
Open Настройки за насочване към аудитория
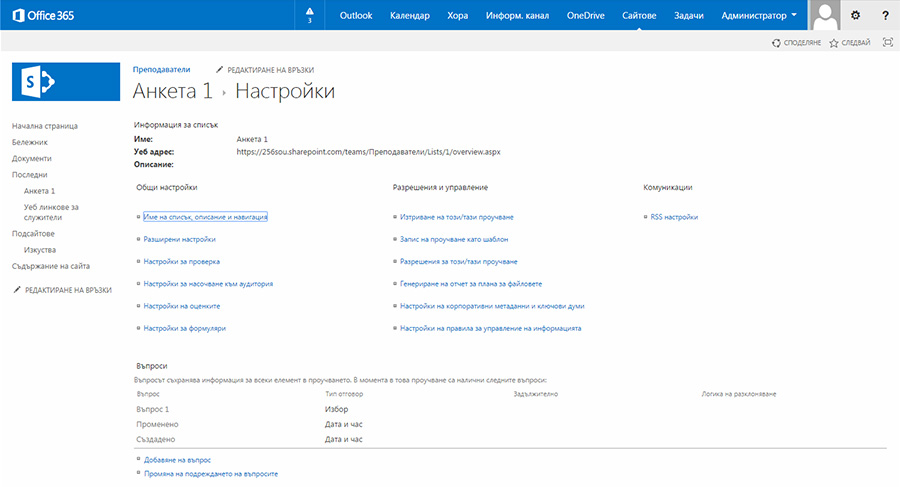(x=208, y=284)
